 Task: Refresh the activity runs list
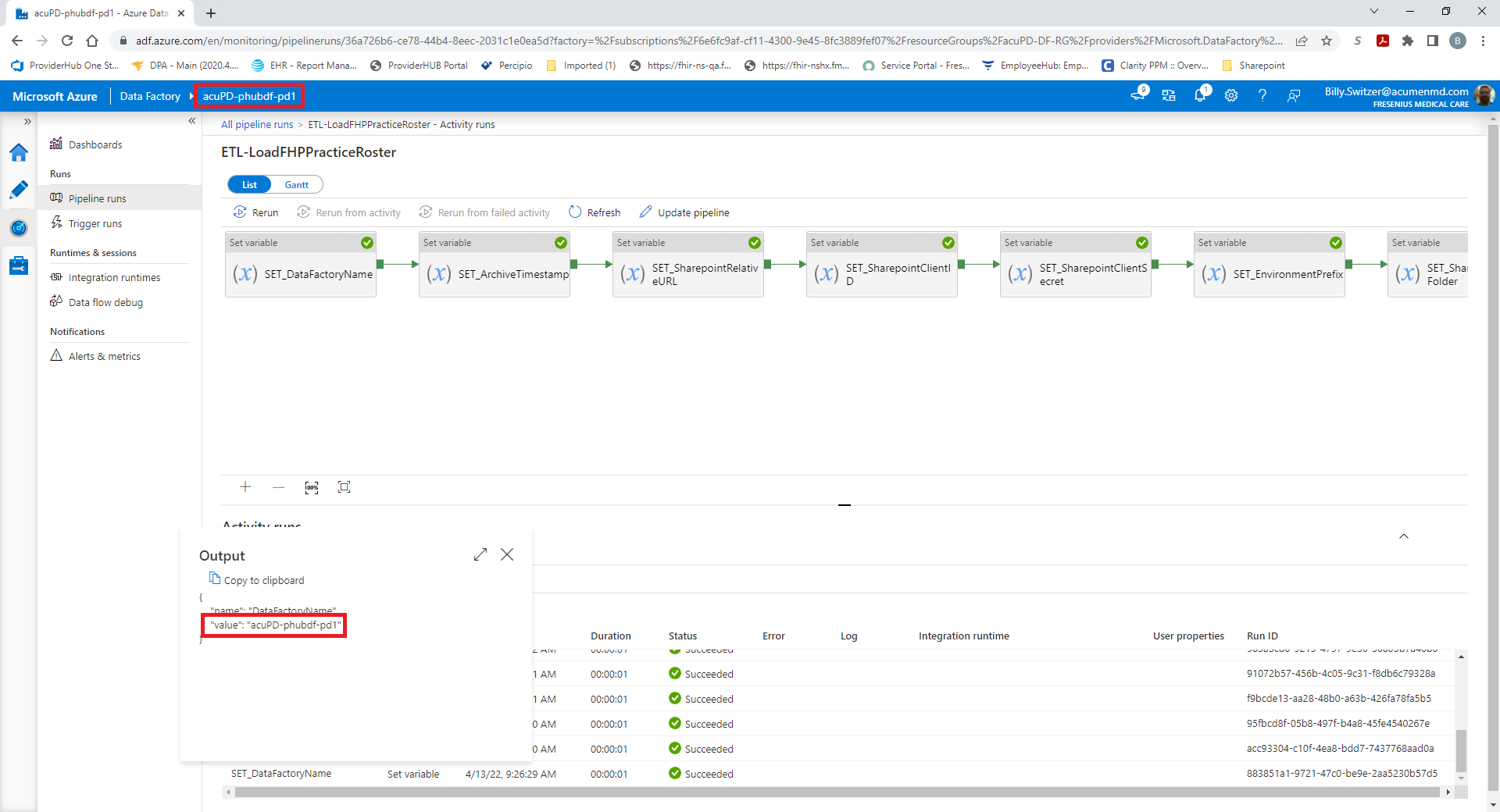[595, 212]
